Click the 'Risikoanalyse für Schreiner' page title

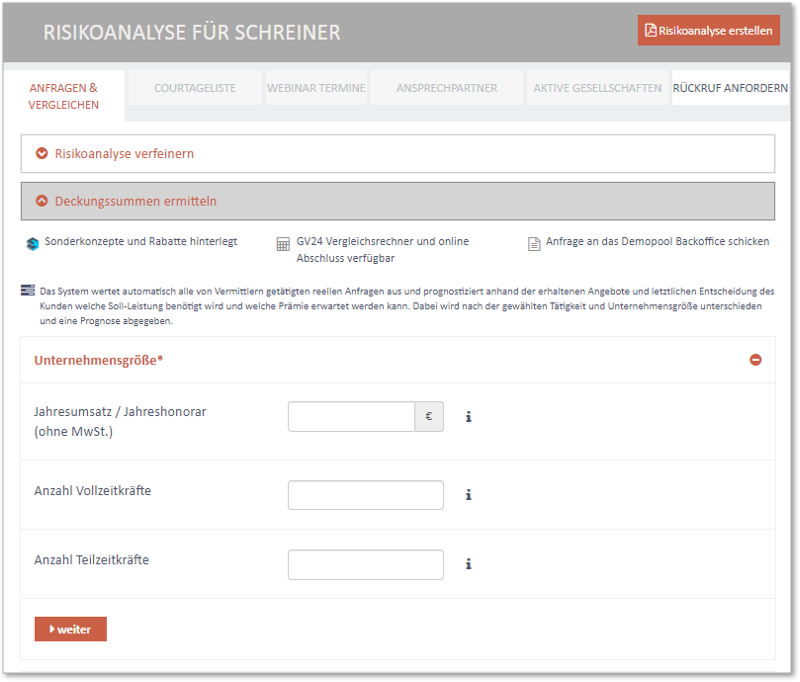click(x=192, y=32)
